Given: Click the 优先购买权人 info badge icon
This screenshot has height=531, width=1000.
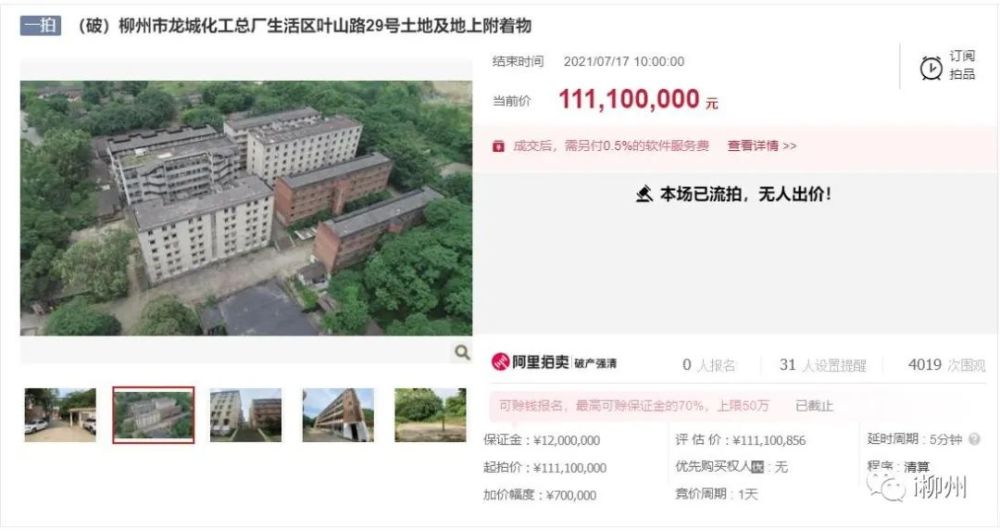Looking at the screenshot, I should [757, 467].
